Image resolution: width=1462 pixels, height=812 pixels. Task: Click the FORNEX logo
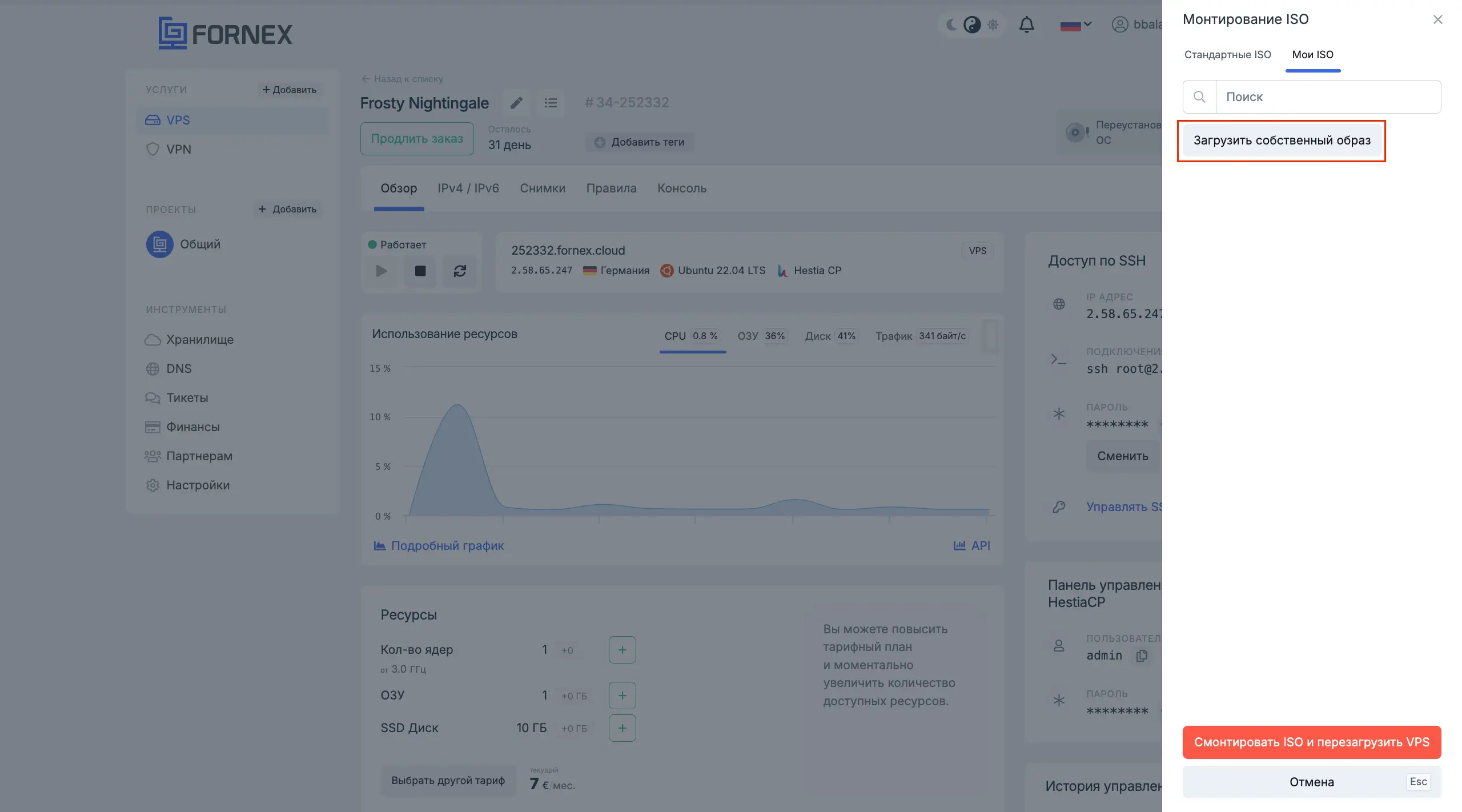[225, 33]
